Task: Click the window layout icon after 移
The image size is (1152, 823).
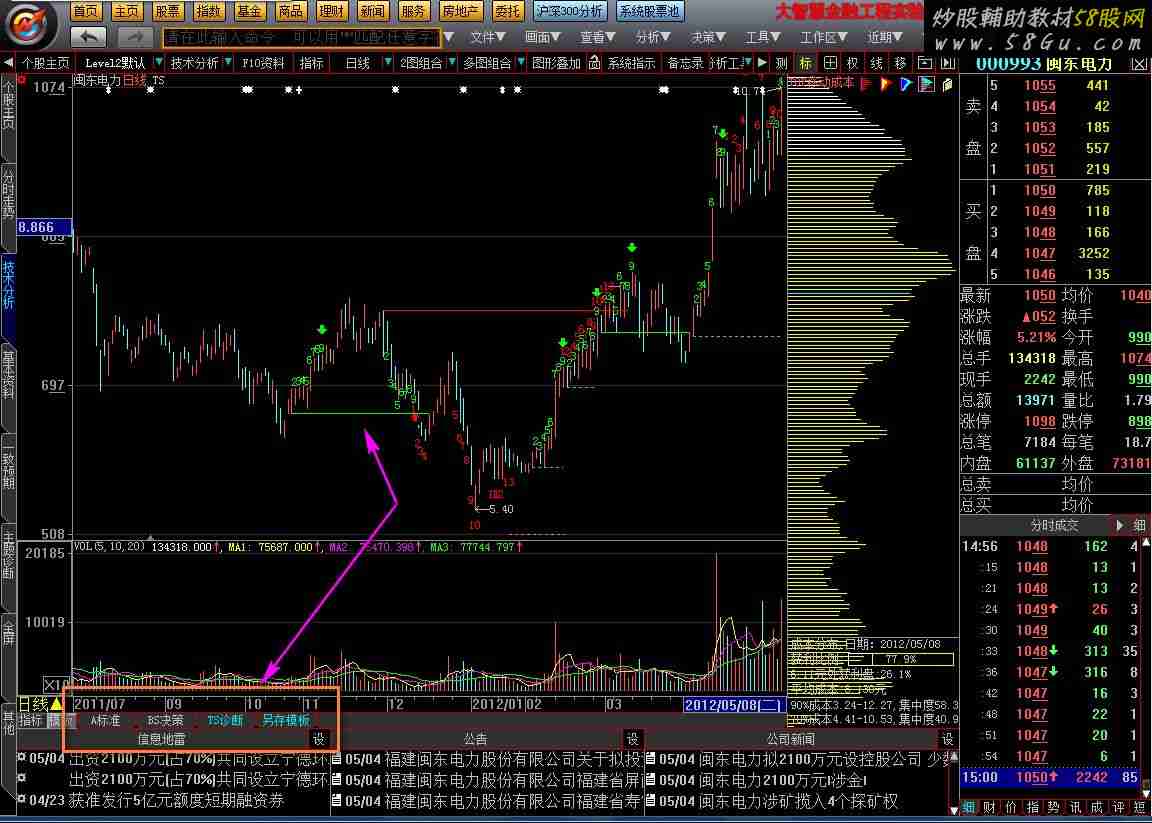Action: click(x=924, y=63)
